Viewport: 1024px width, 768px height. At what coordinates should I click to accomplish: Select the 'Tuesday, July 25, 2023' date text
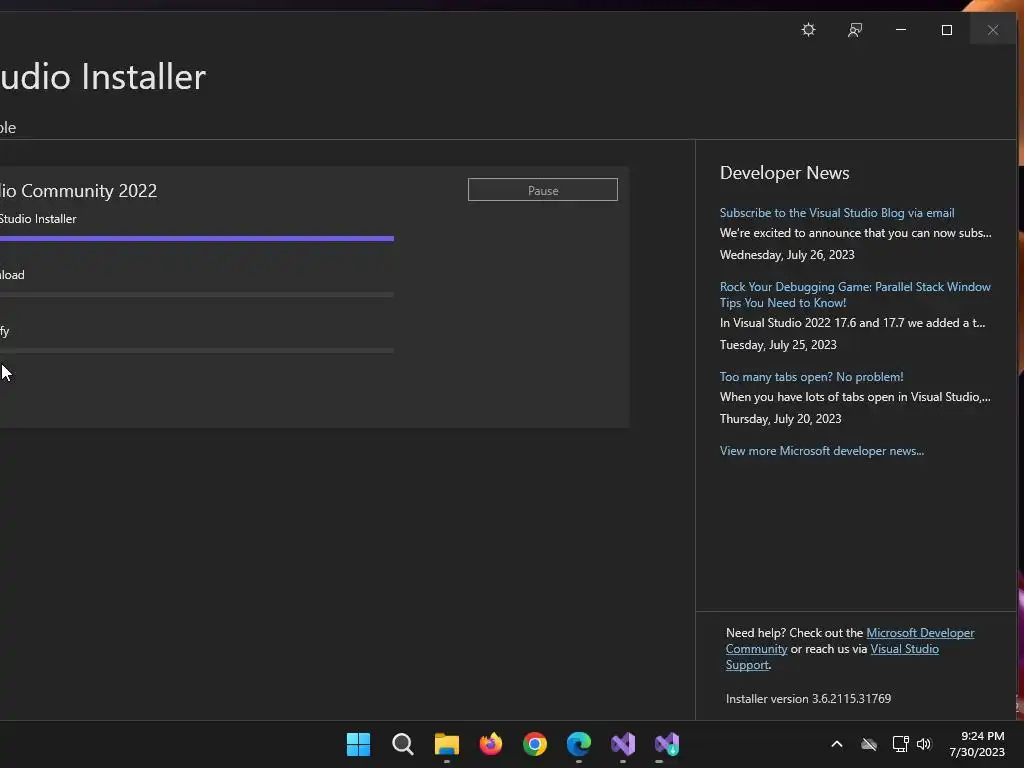[778, 345]
